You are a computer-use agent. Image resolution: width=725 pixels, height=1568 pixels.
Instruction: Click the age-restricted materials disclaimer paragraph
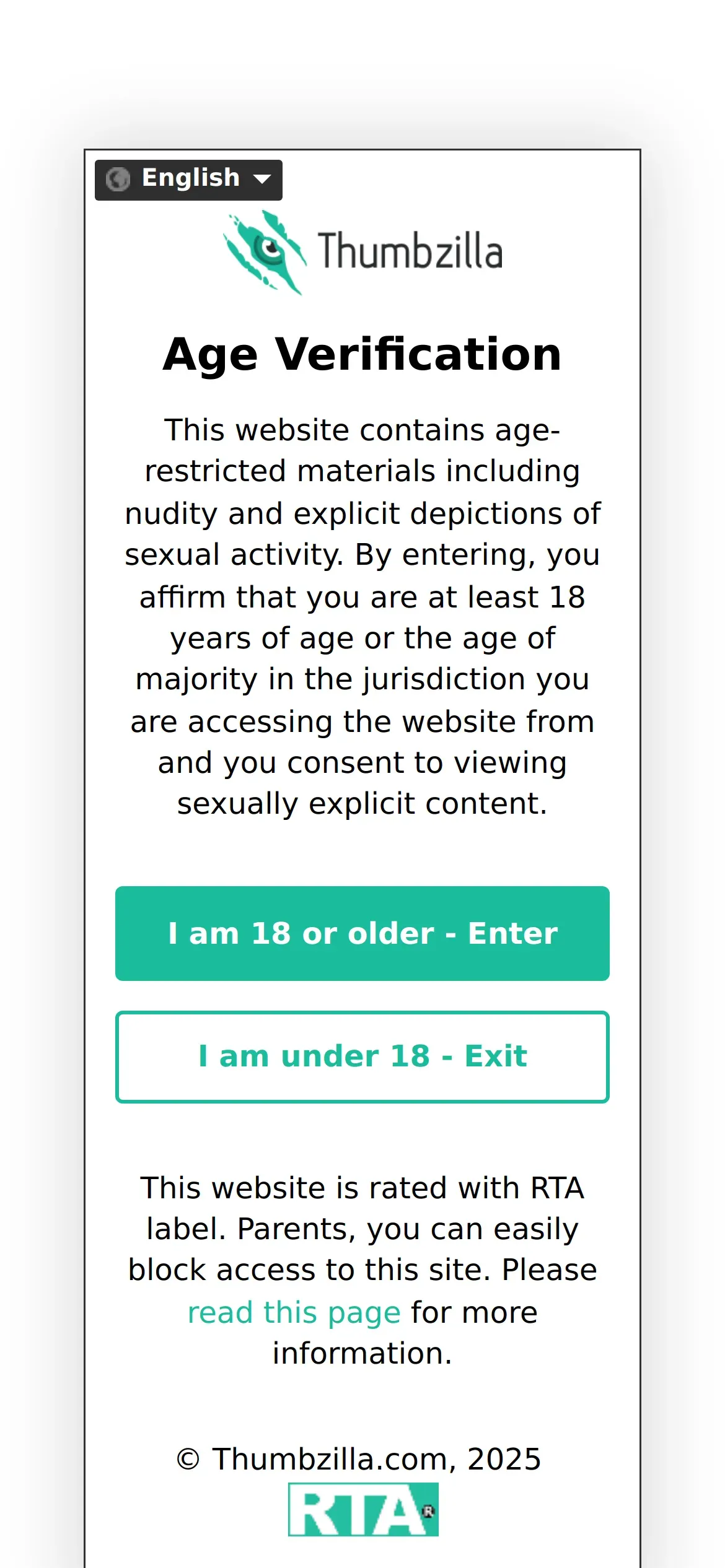point(362,617)
